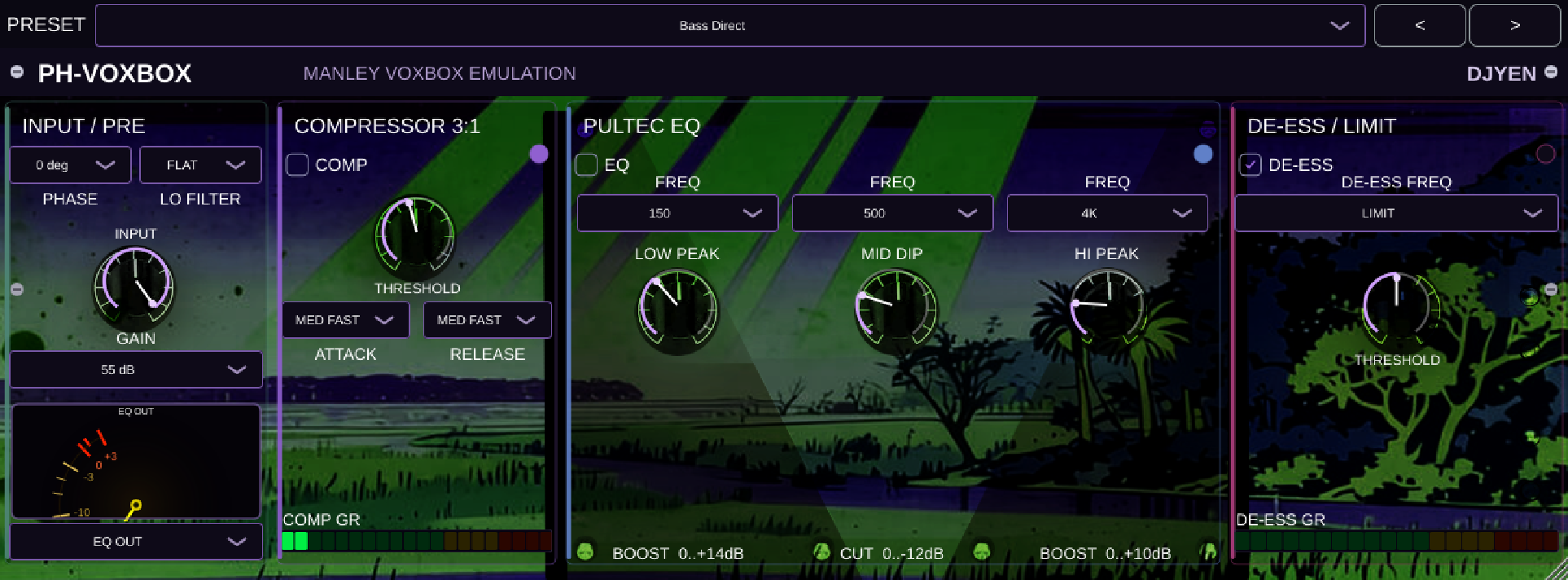Click the EQ OUT VU meter display
1568x580 pixels.
[136, 462]
